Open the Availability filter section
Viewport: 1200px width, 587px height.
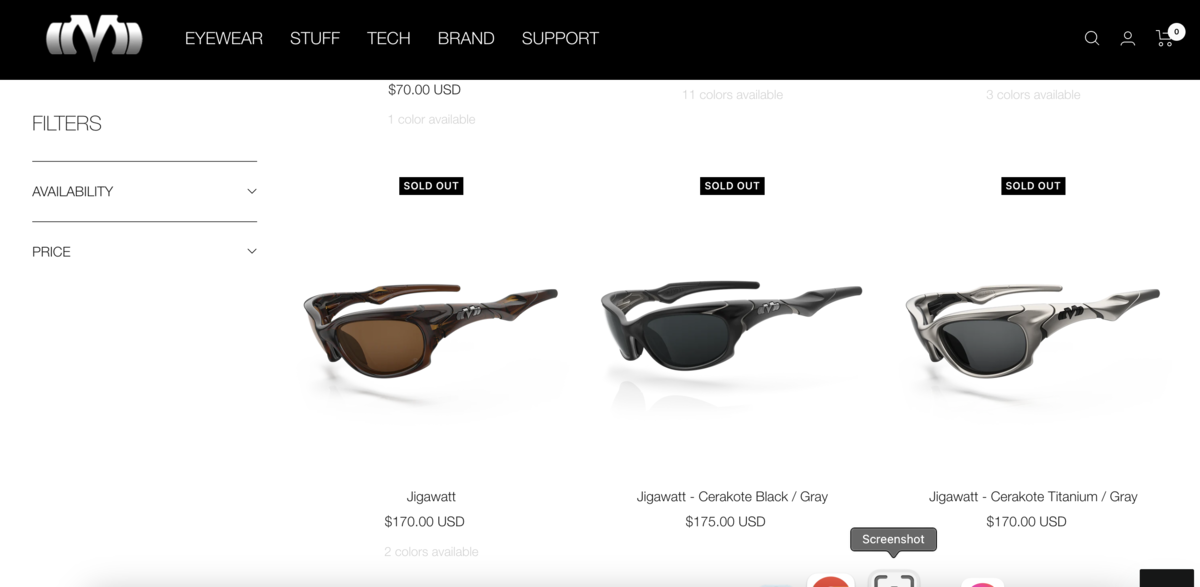(144, 191)
